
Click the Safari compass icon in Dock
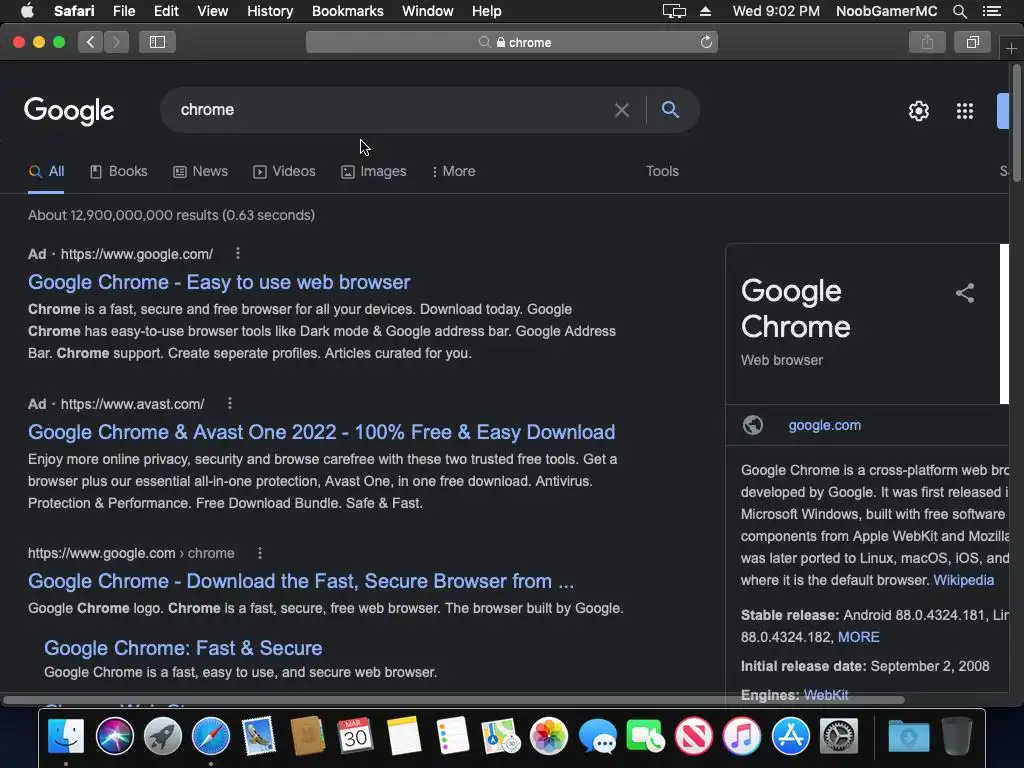point(210,736)
